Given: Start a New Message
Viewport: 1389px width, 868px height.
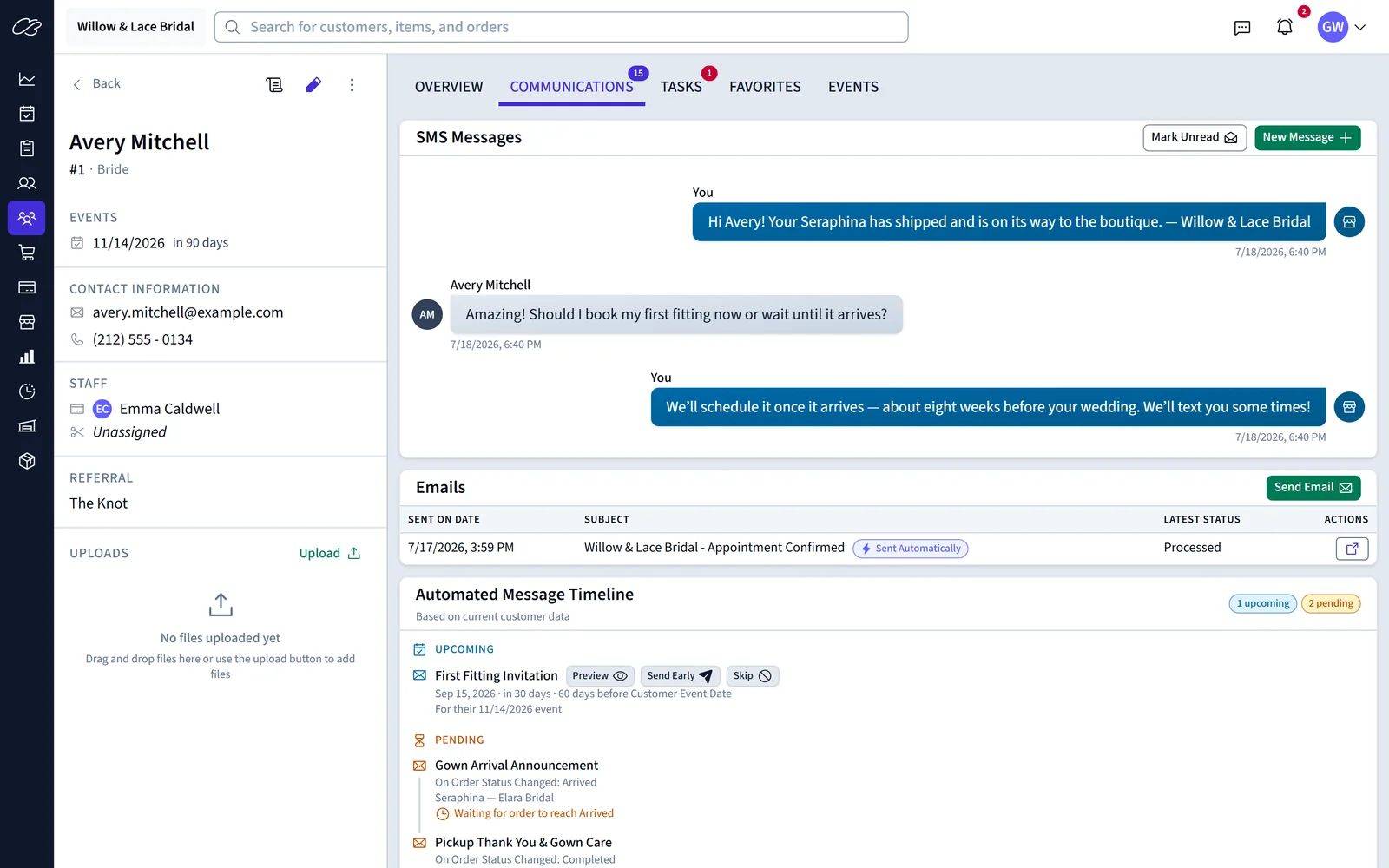Looking at the screenshot, I should (1307, 138).
